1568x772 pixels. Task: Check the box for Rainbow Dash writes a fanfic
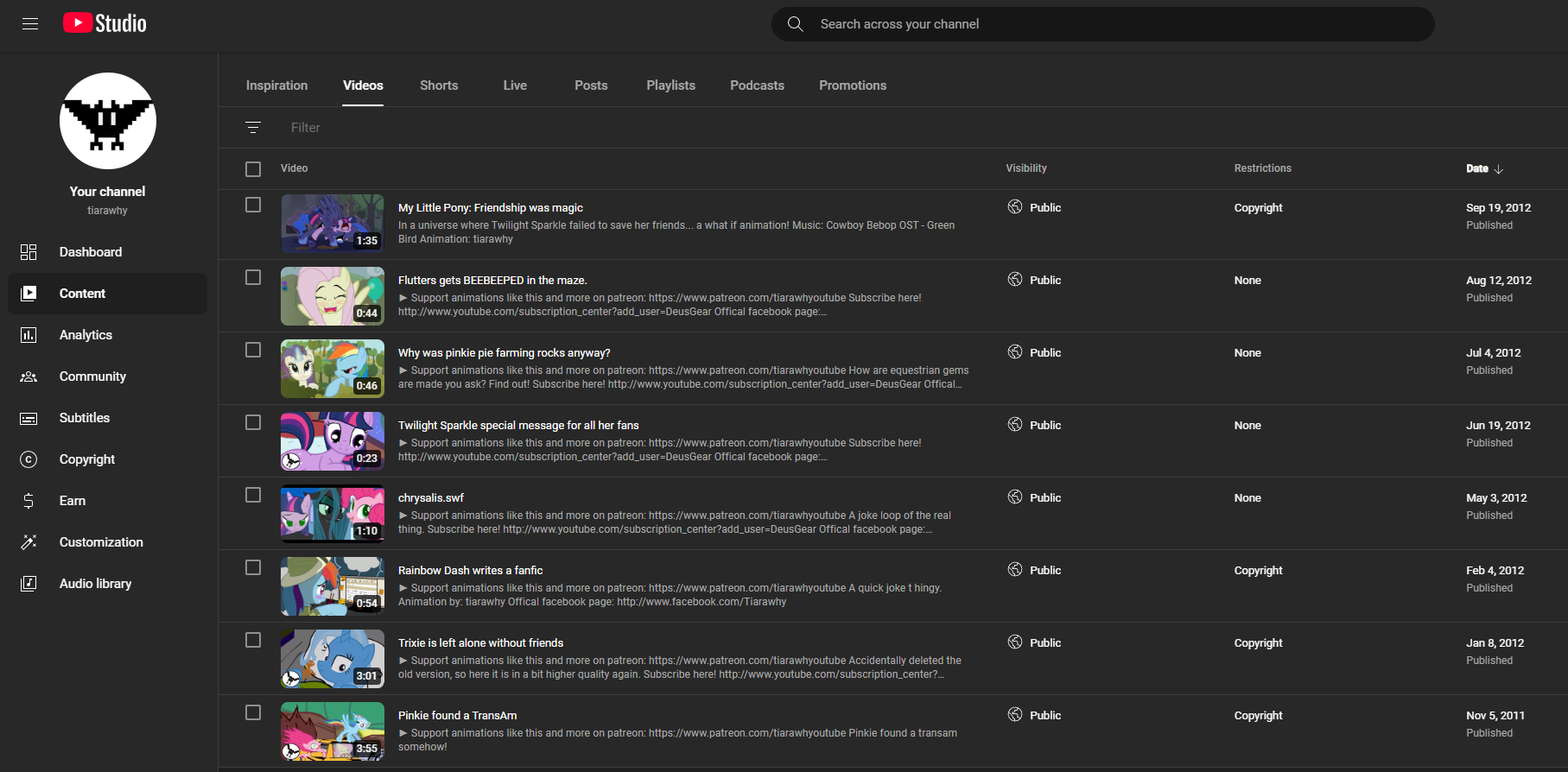point(253,567)
